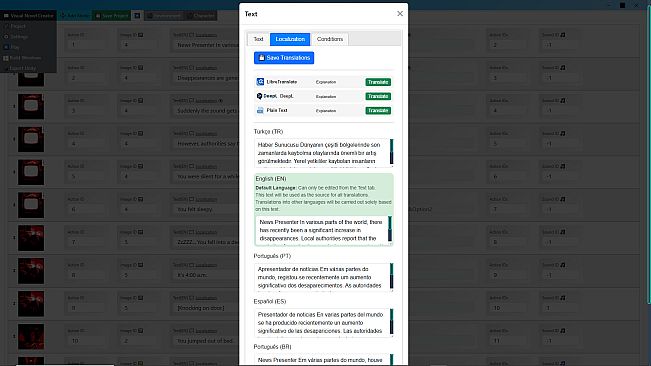Click the scrollbar in the Turkish text area
The width and height of the screenshot is (651, 366).
(392, 152)
